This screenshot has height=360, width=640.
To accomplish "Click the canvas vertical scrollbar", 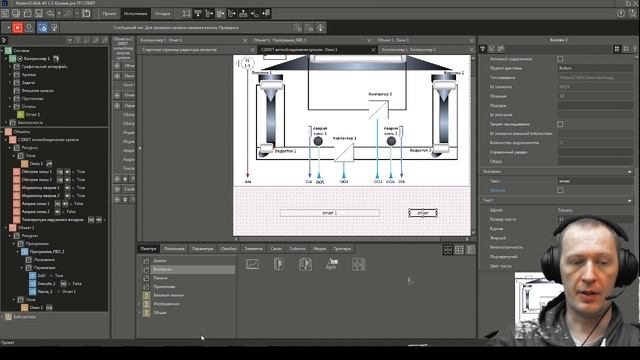I will click(473, 145).
